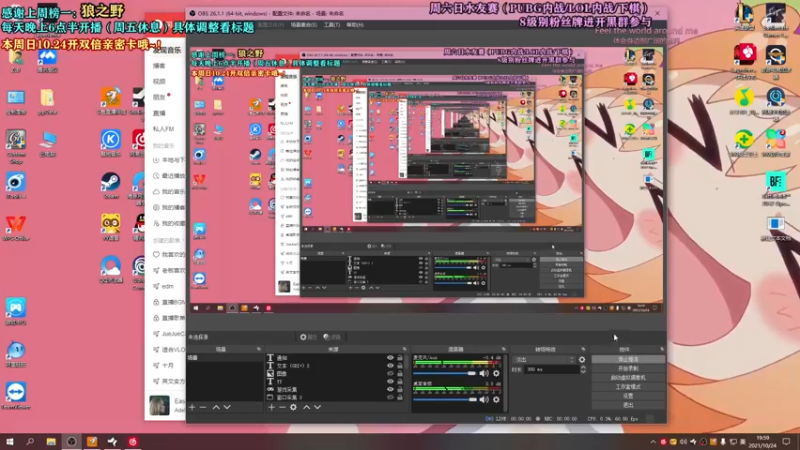The height and width of the screenshot is (450, 800).
Task: Click the Windows Start button
Action: pos(10,441)
